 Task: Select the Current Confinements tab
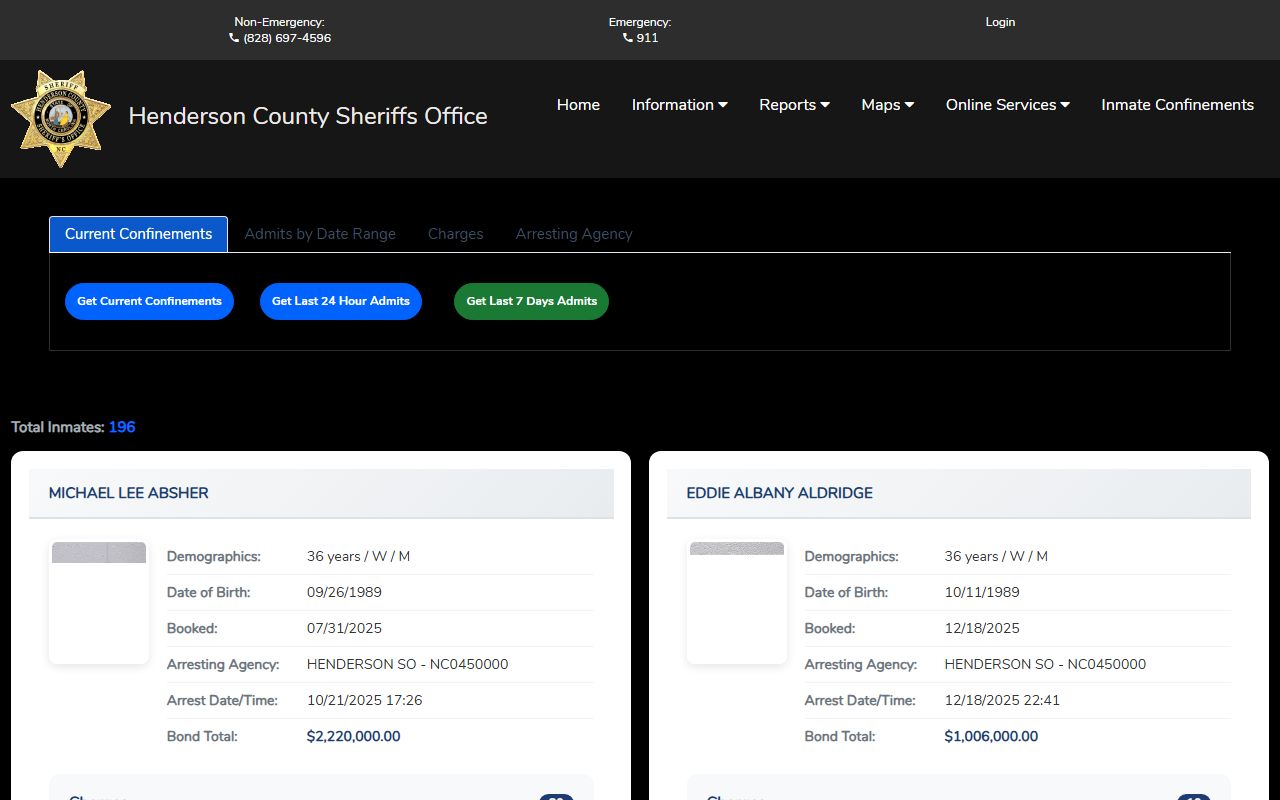[138, 234]
